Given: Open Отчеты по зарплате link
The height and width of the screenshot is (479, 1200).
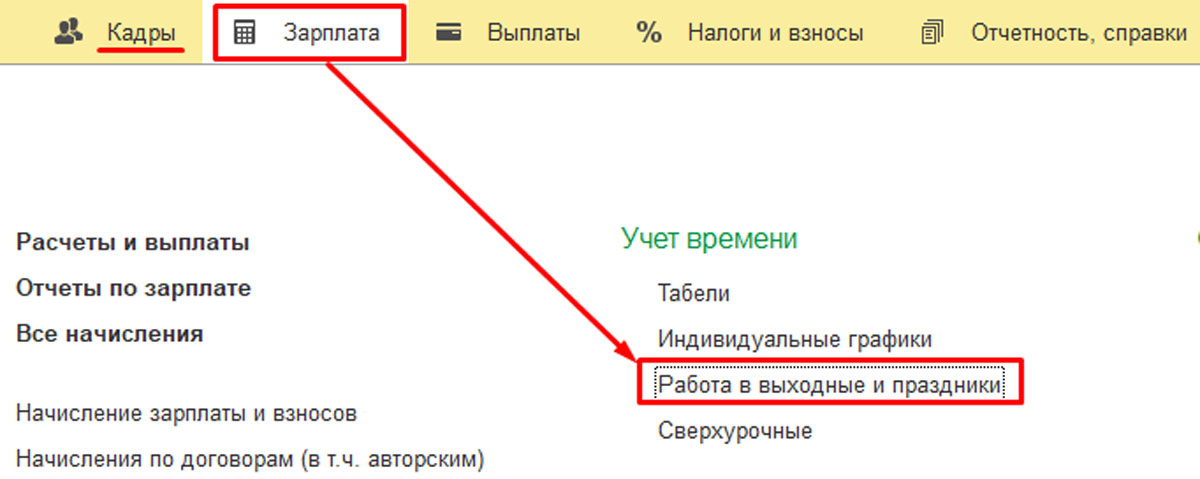Looking at the screenshot, I should tap(134, 289).
